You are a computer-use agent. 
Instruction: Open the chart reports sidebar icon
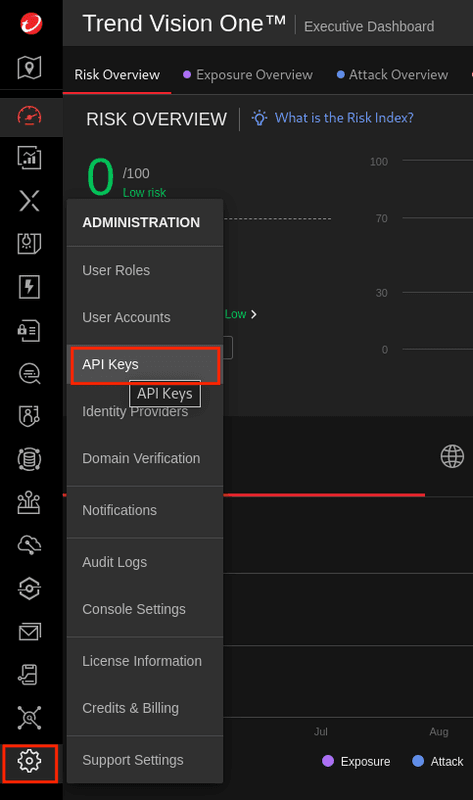click(30, 158)
